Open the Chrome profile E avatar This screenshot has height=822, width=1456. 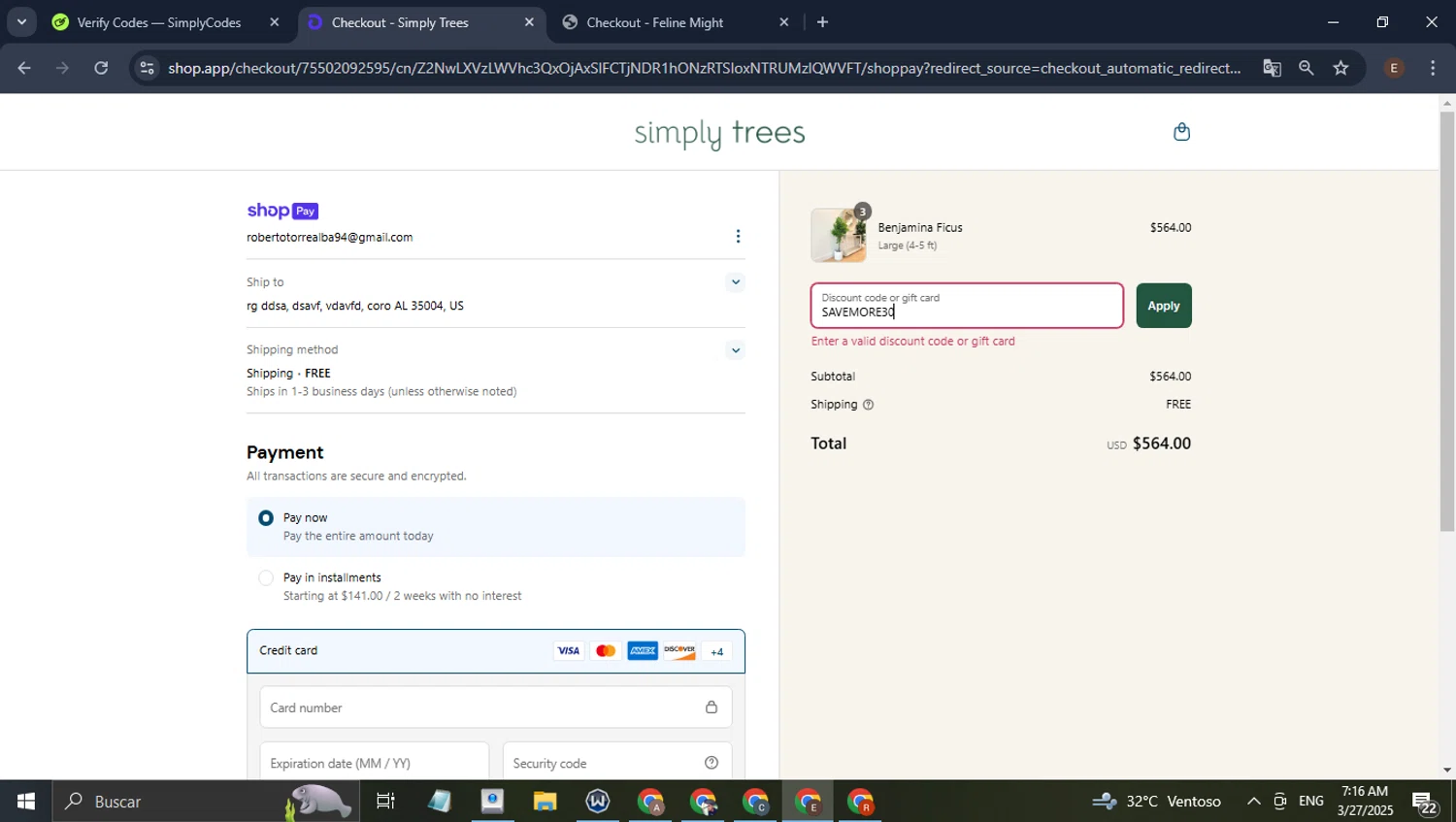point(1394,68)
